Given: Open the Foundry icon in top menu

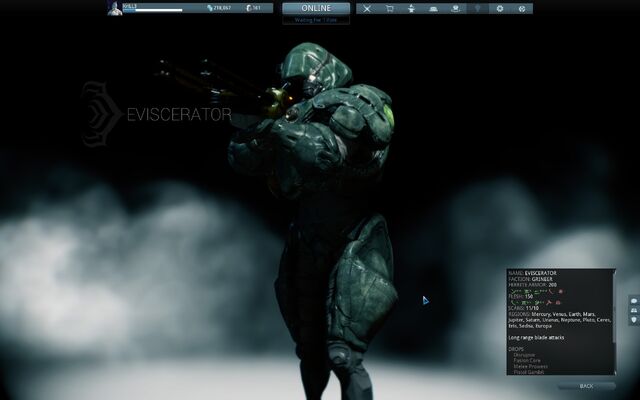Looking at the screenshot, I should 411,9.
